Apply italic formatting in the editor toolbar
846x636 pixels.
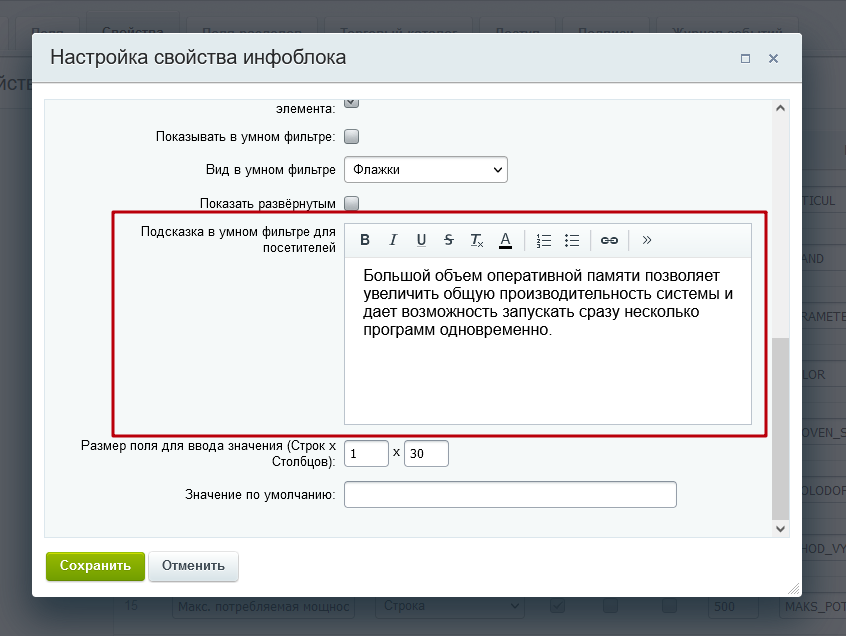393,240
